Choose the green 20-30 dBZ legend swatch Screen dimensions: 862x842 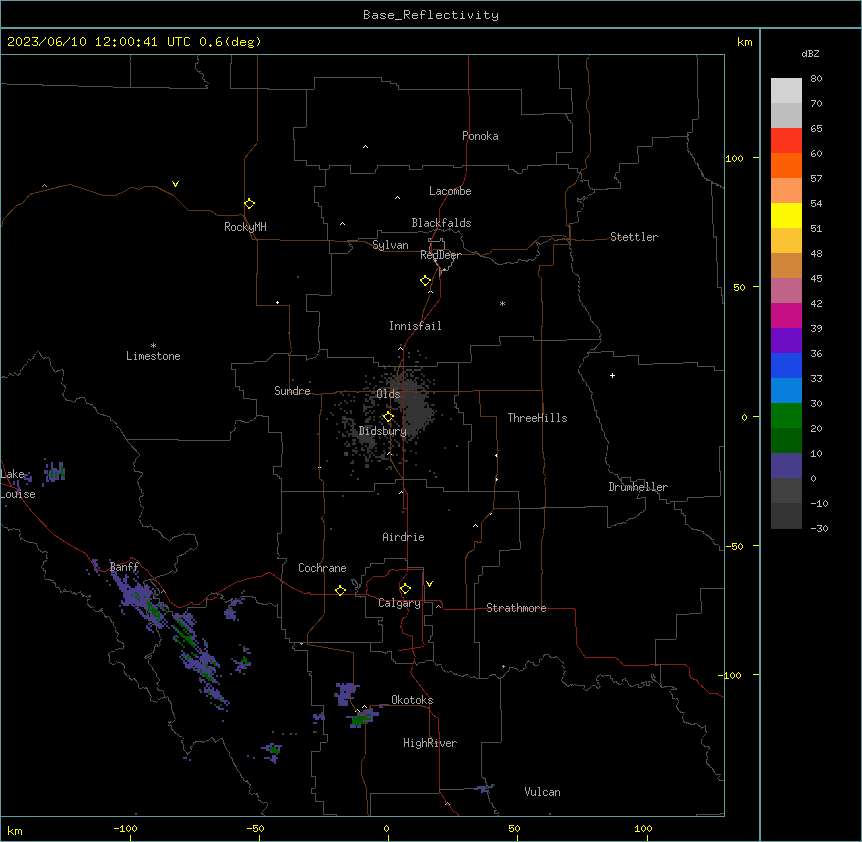pyautogui.click(x=786, y=416)
